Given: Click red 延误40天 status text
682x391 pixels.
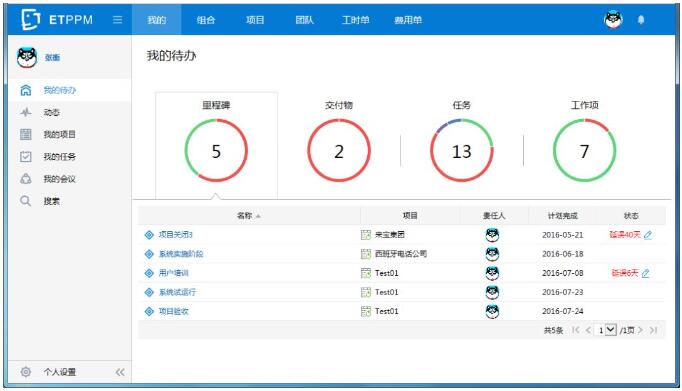Looking at the screenshot, I should tap(625, 235).
